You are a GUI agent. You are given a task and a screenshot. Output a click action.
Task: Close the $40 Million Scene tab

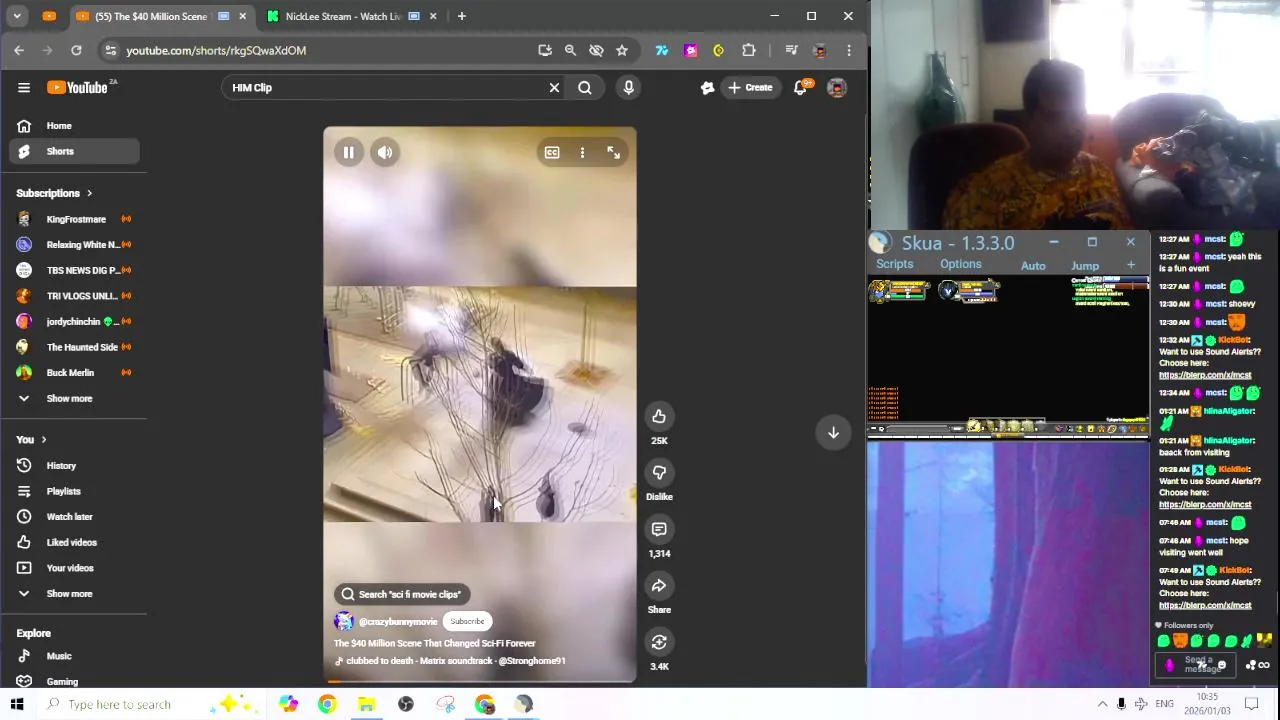(242, 16)
